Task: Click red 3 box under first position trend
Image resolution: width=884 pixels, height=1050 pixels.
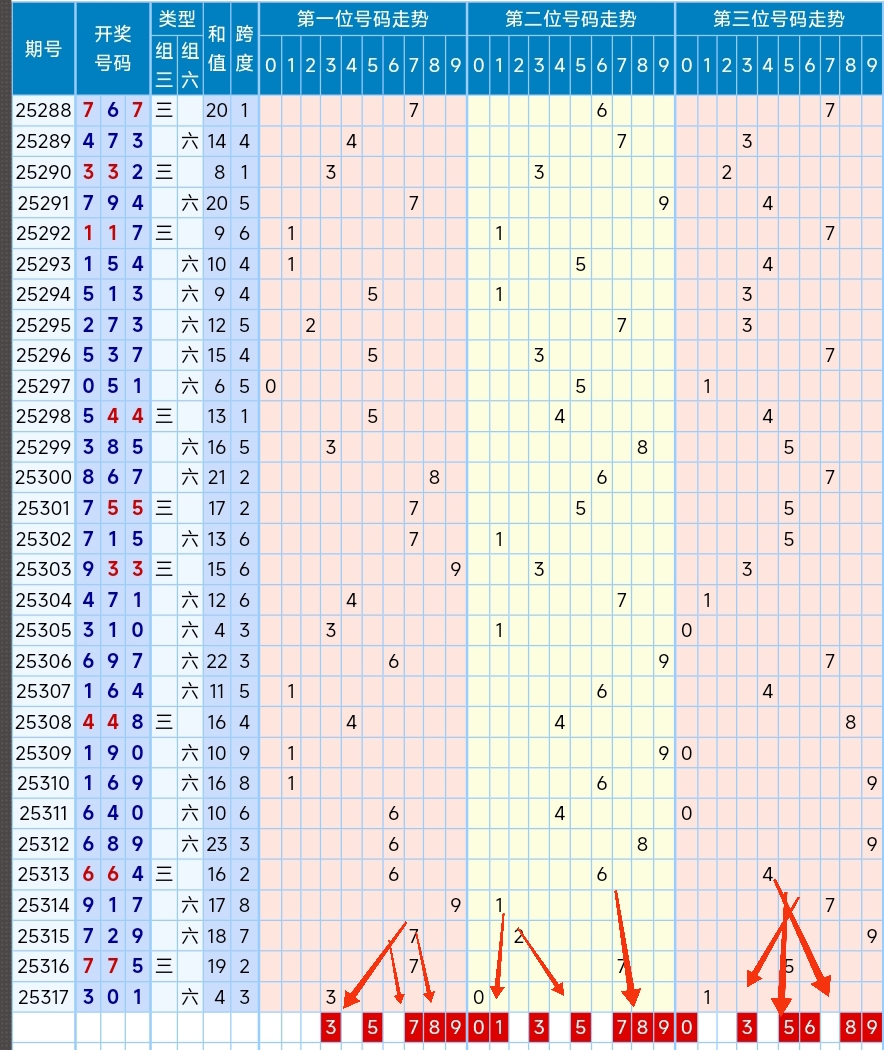Action: (x=331, y=1028)
